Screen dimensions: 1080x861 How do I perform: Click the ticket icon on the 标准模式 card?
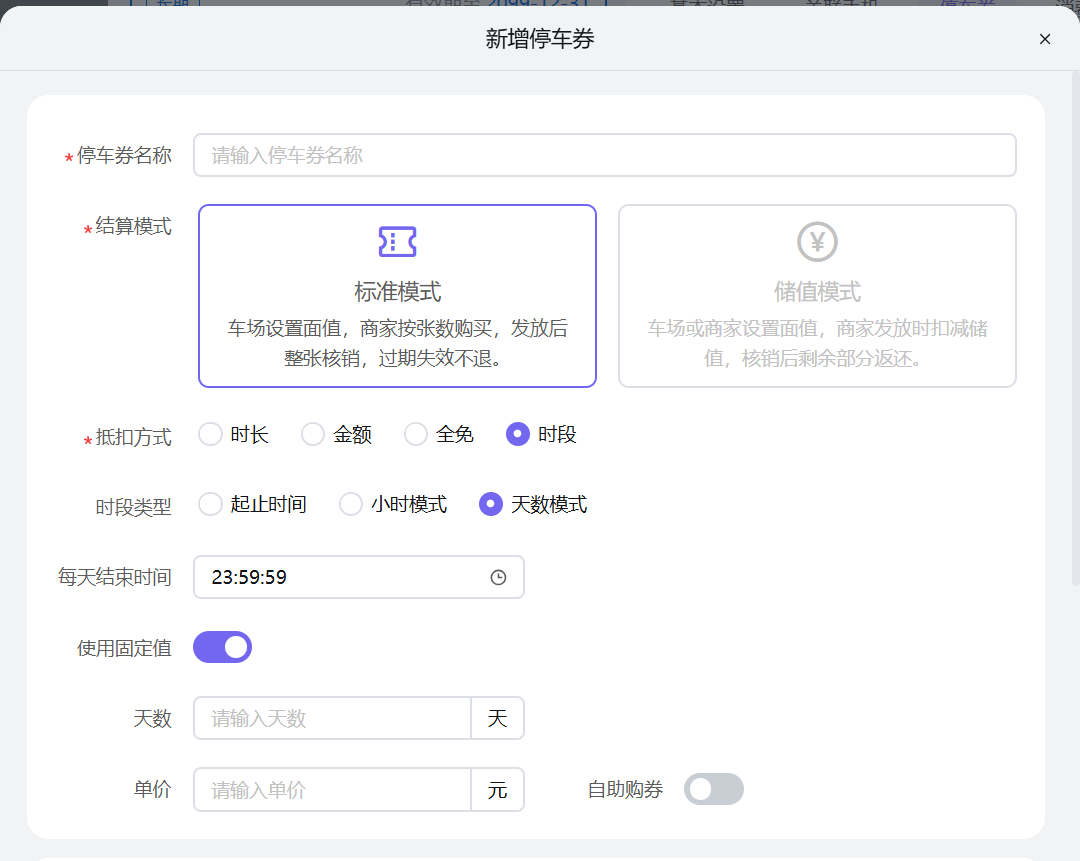click(397, 241)
